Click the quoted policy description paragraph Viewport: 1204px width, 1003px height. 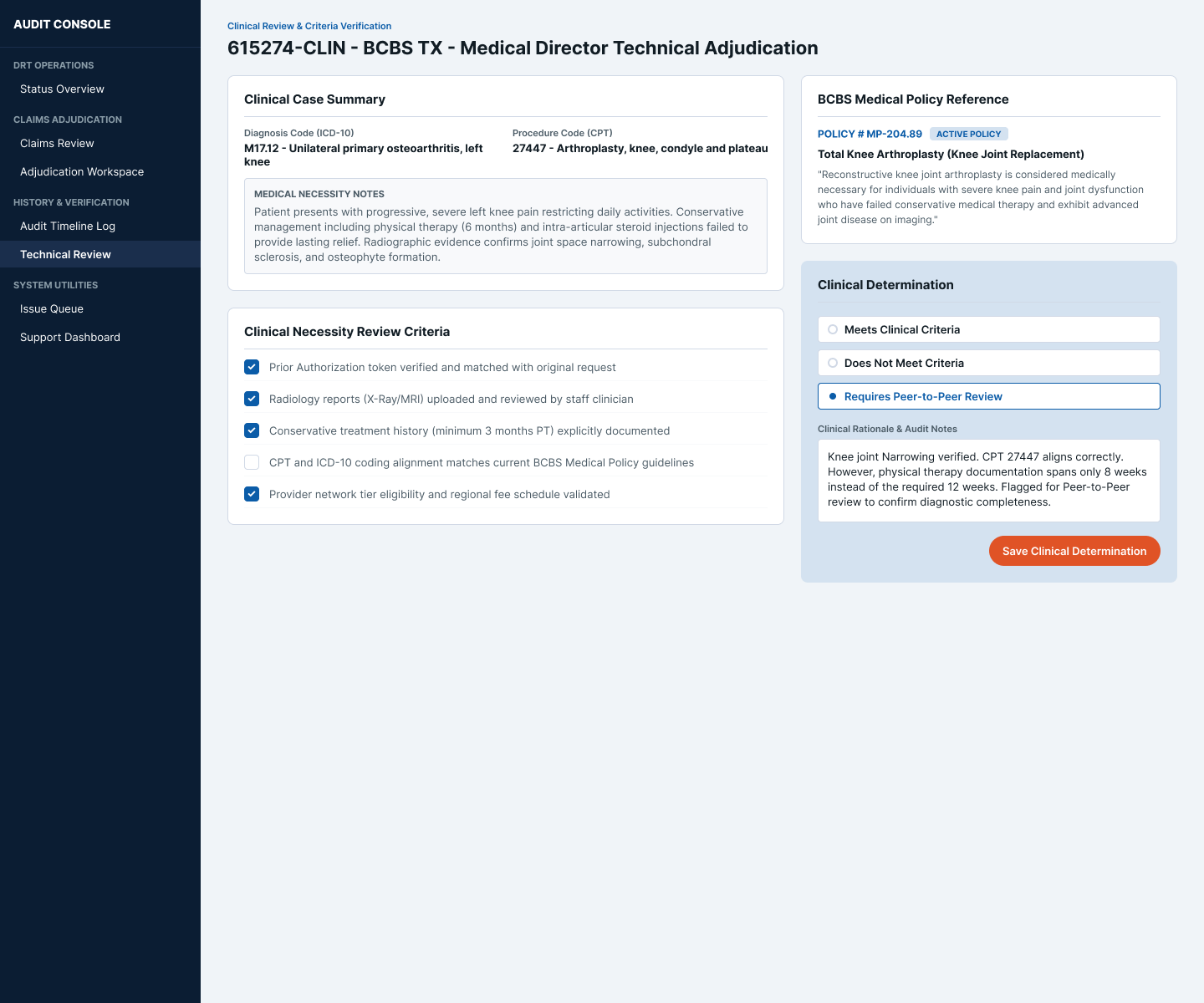coord(981,197)
